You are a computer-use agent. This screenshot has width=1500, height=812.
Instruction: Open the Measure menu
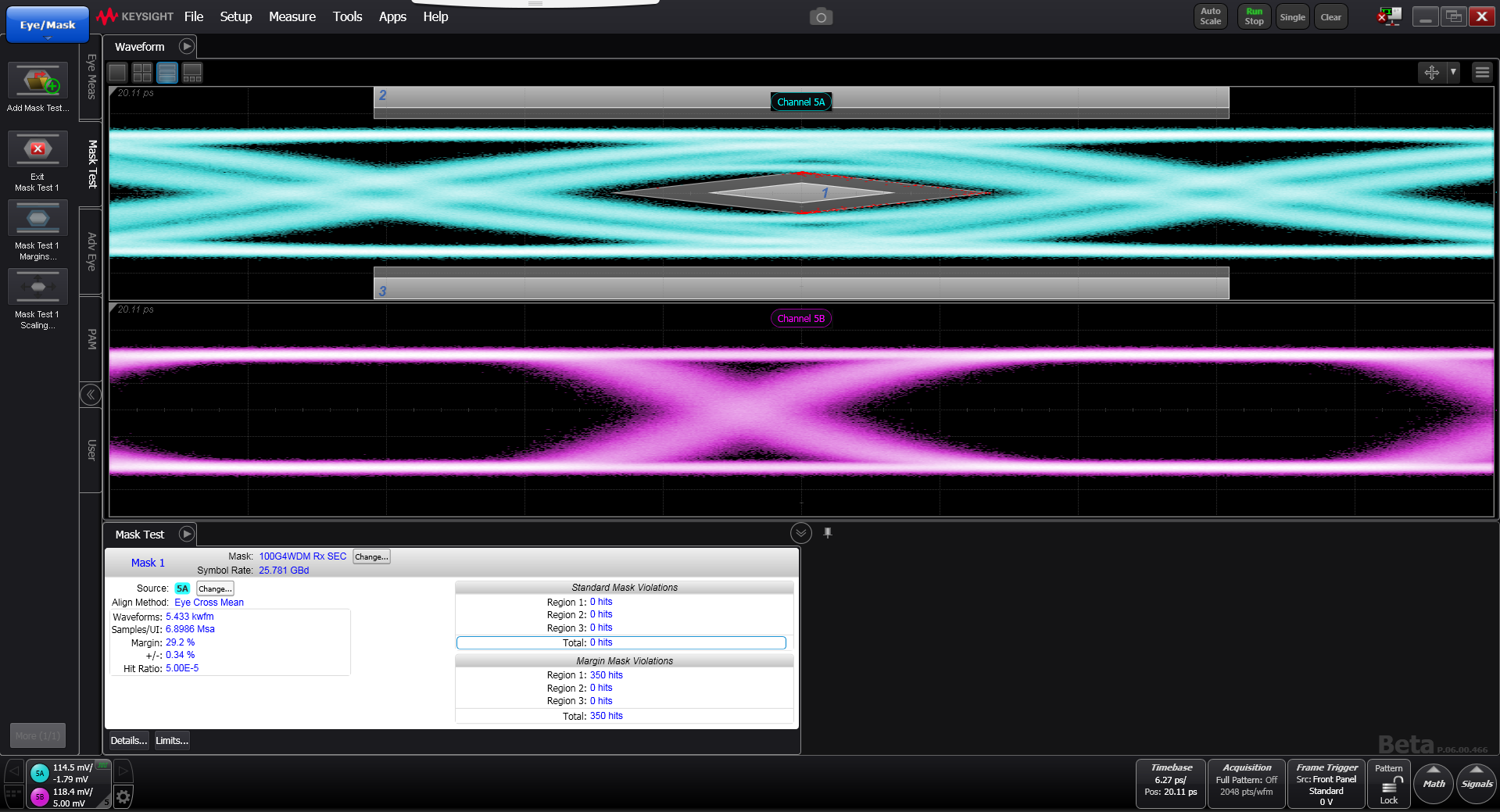point(292,16)
